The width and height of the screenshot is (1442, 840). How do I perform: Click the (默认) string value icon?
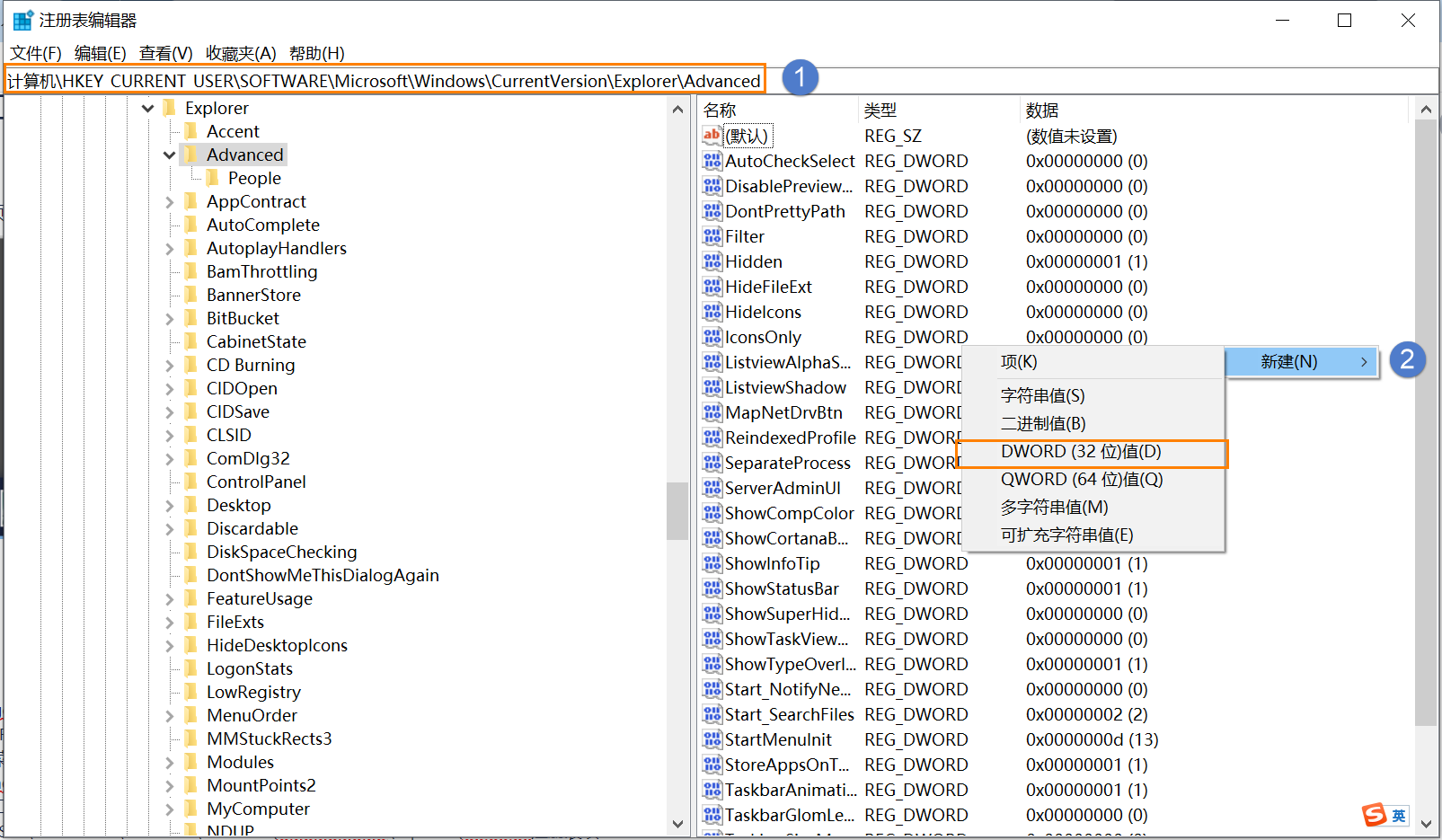712,136
